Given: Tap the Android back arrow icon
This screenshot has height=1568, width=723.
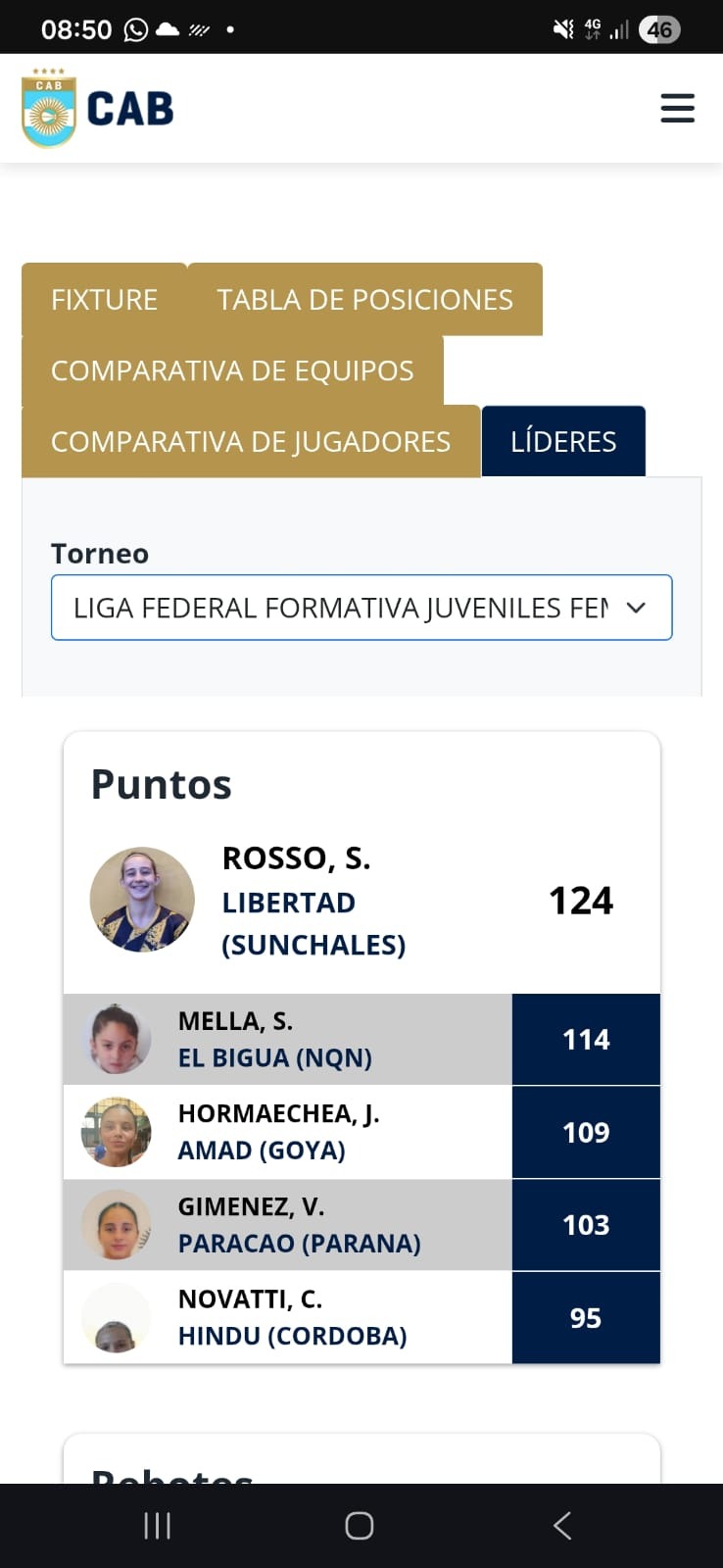Looking at the screenshot, I should click(561, 1525).
